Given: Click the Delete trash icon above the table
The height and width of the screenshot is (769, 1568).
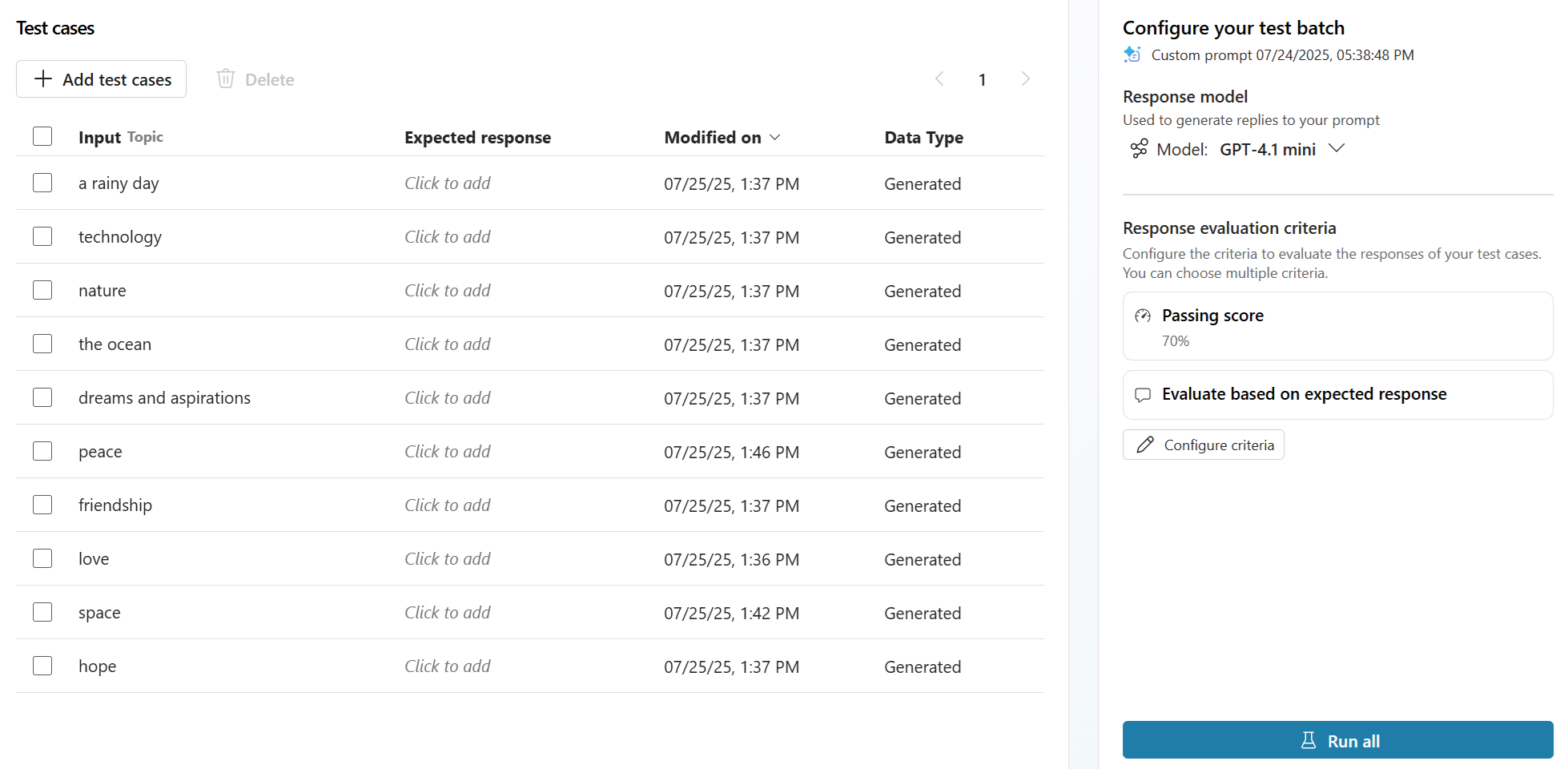Looking at the screenshot, I should coord(226,79).
